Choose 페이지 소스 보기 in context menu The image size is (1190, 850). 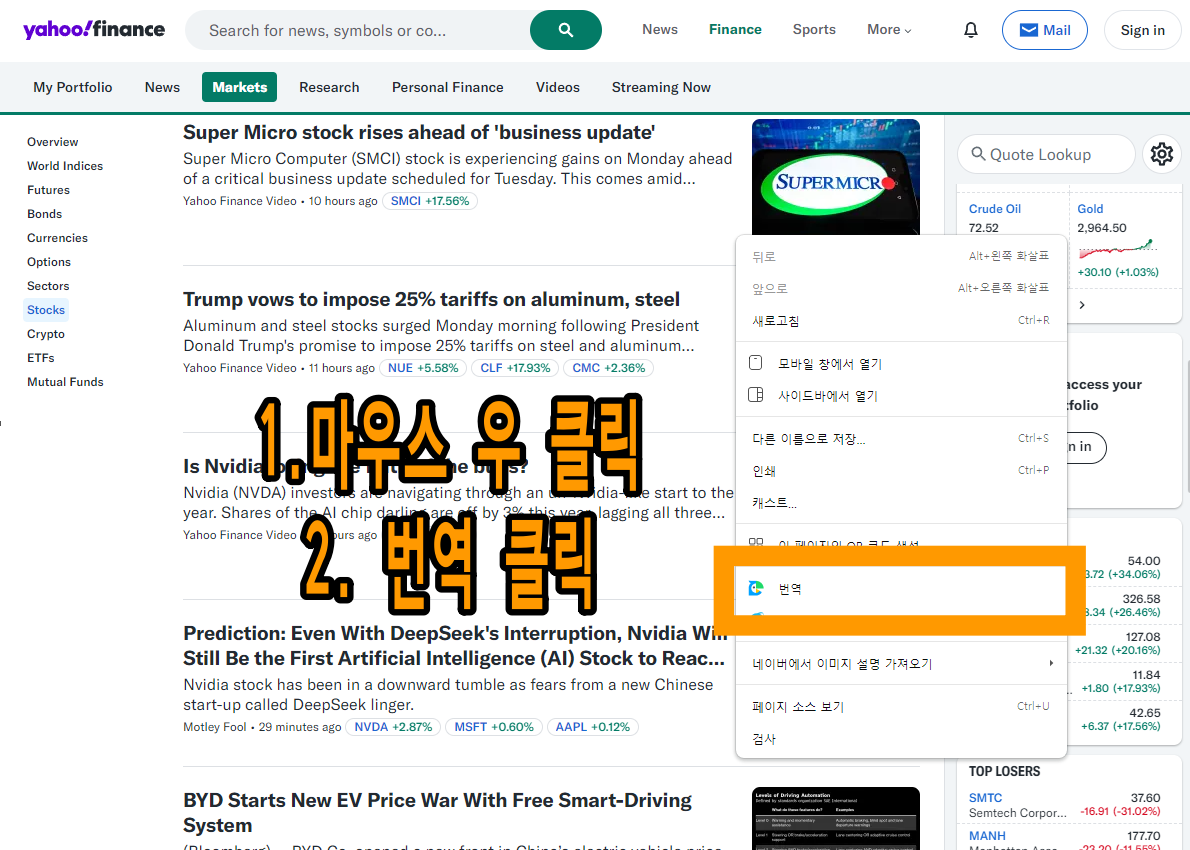[x=901, y=707]
